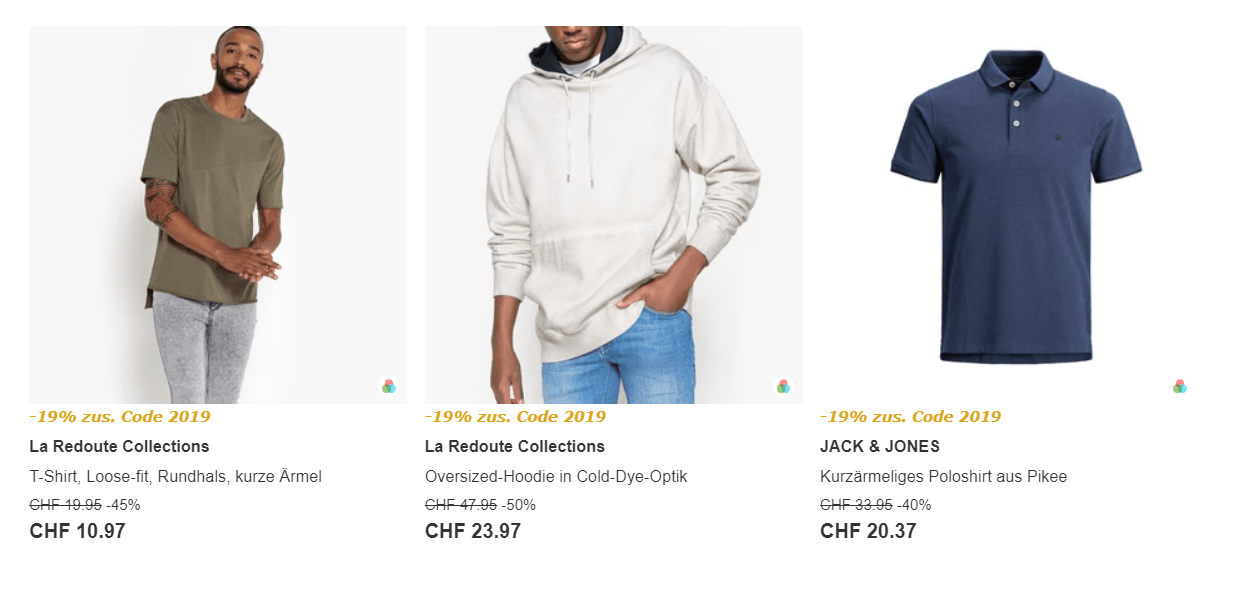Click the color options icon on hoodie image
The image size is (1236, 599).
[x=784, y=386]
